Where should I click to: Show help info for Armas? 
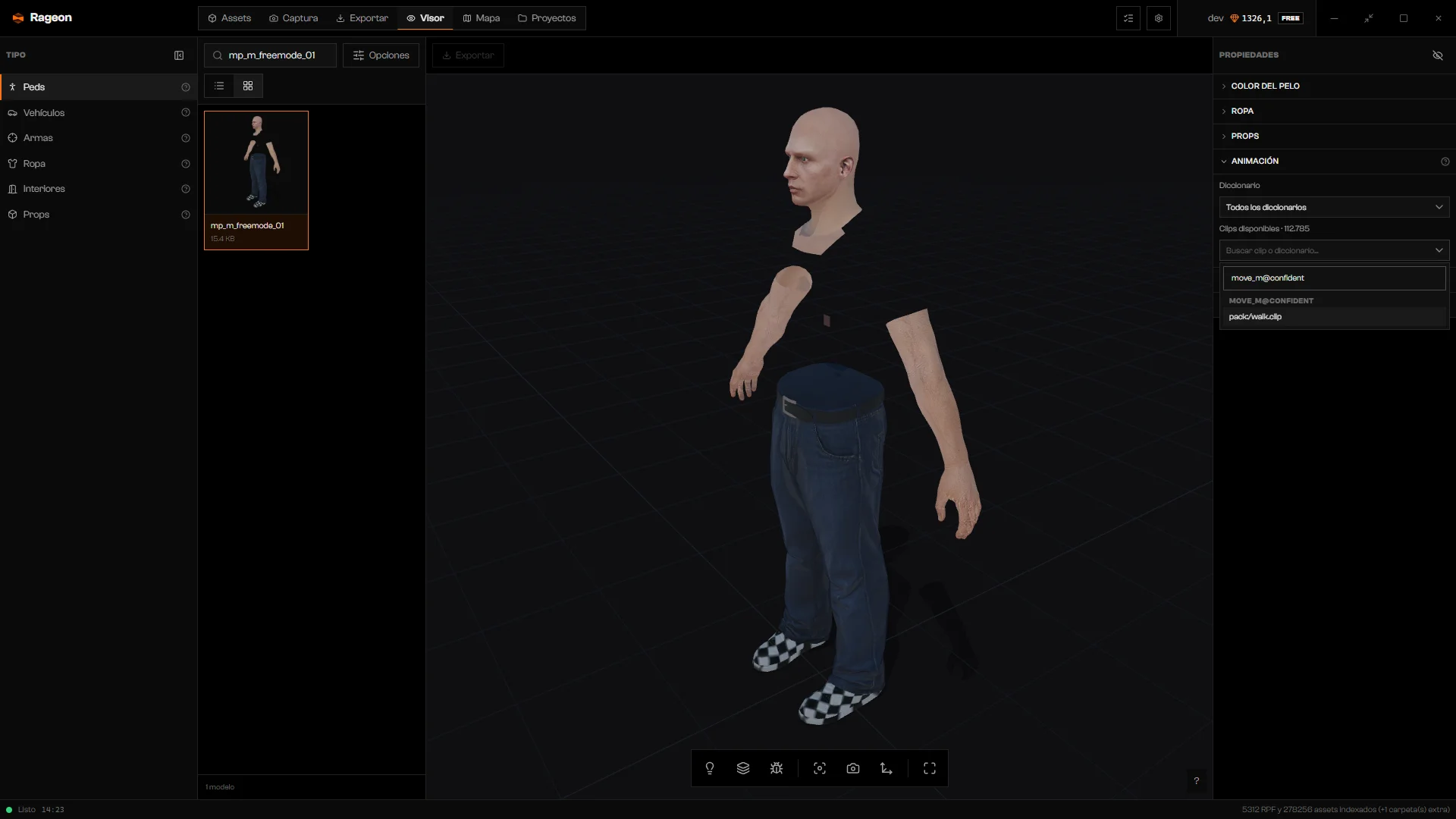(186, 138)
